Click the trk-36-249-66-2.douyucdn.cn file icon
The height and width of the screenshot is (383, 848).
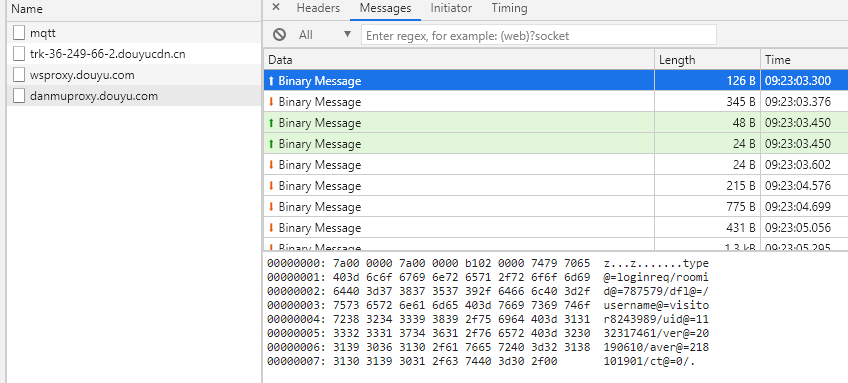19,54
